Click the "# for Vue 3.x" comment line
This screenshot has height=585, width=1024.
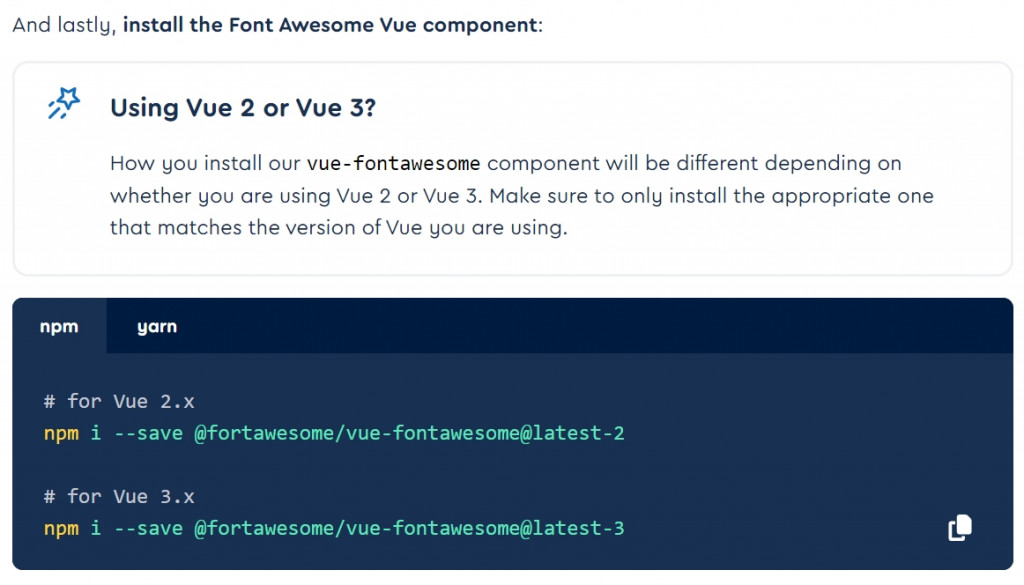[119, 496]
